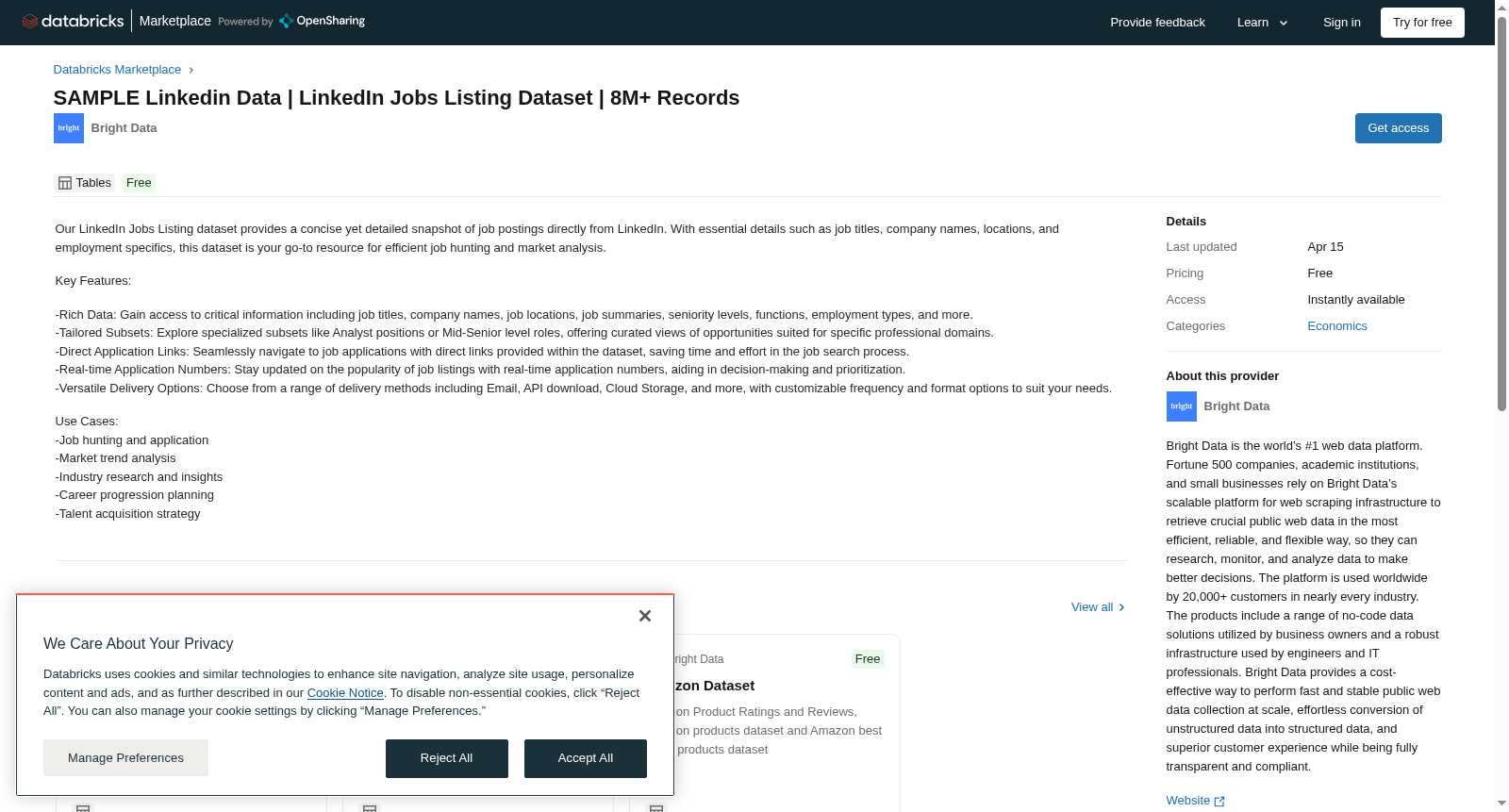This screenshot has width=1509, height=812.
Task: Close the privacy cookie banner
Action: [x=645, y=616]
